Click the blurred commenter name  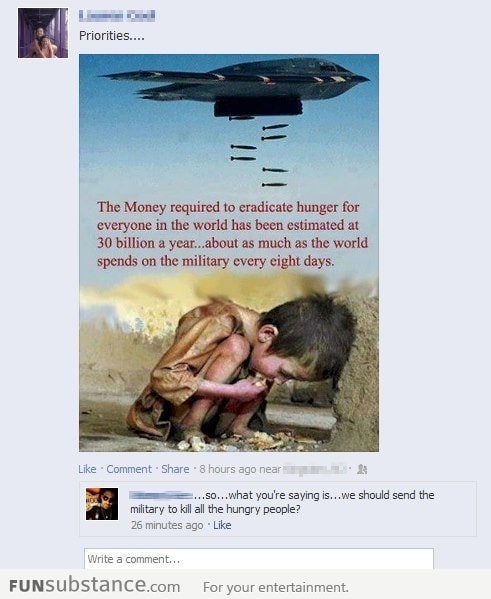tap(161, 495)
